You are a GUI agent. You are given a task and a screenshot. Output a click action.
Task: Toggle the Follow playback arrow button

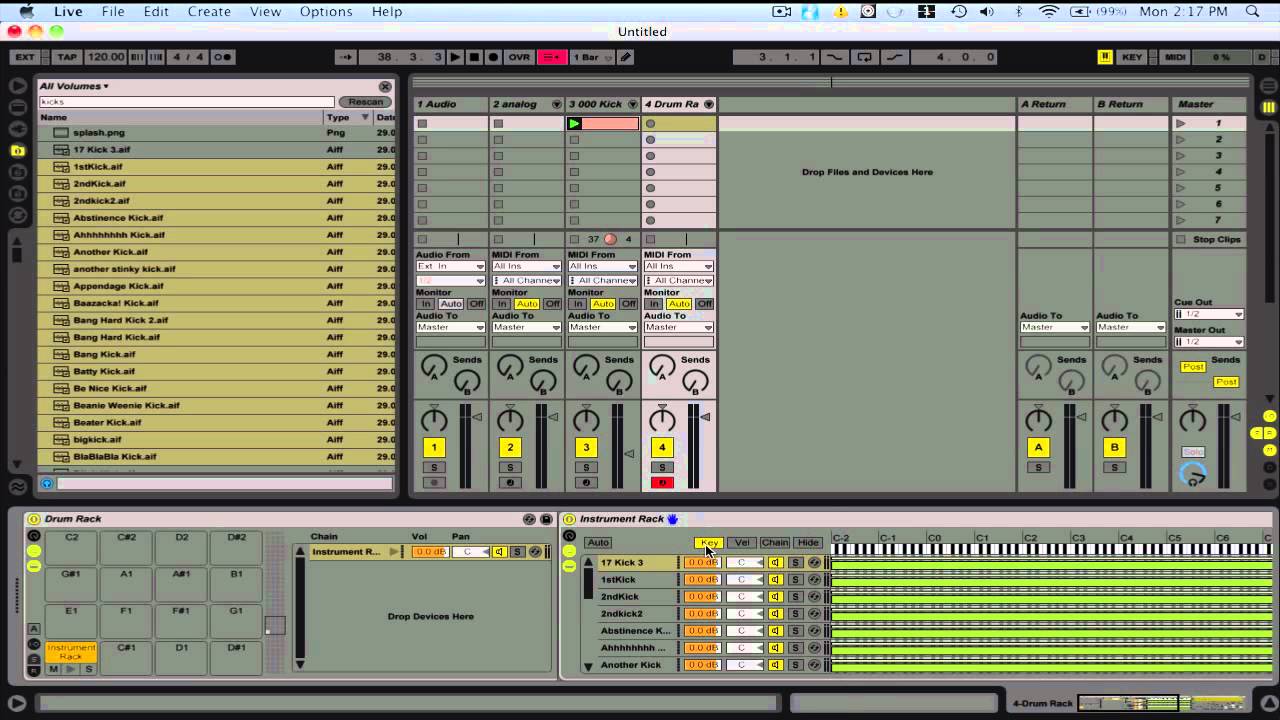345,57
